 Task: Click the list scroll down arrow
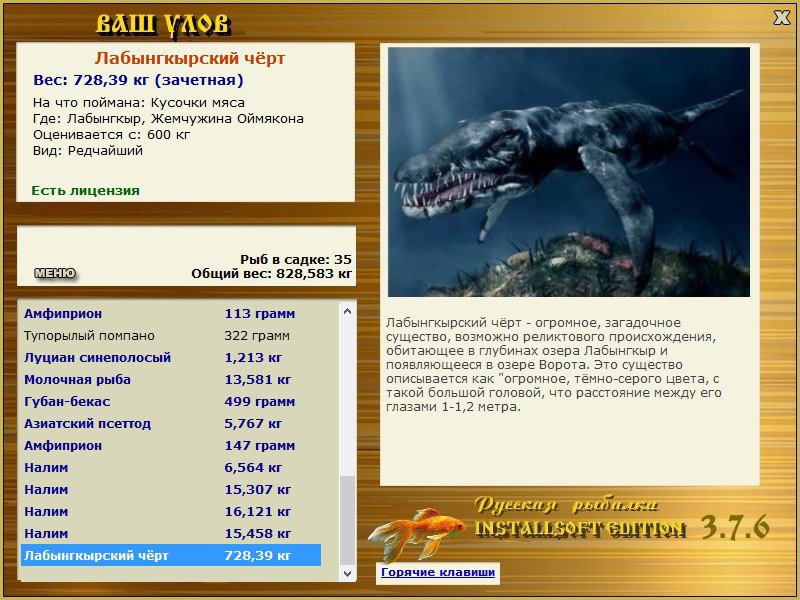(x=347, y=573)
